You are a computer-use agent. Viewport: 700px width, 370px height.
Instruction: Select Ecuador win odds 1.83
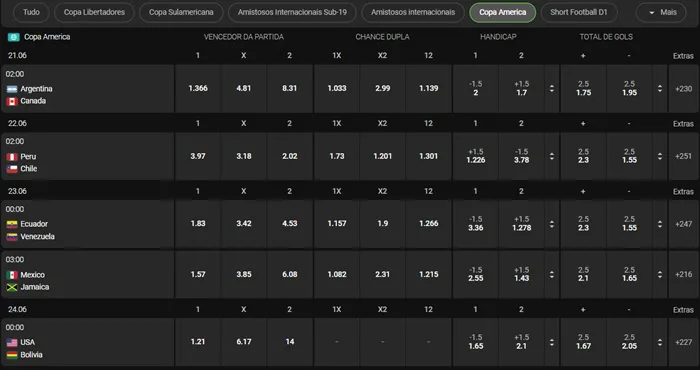(x=198, y=224)
